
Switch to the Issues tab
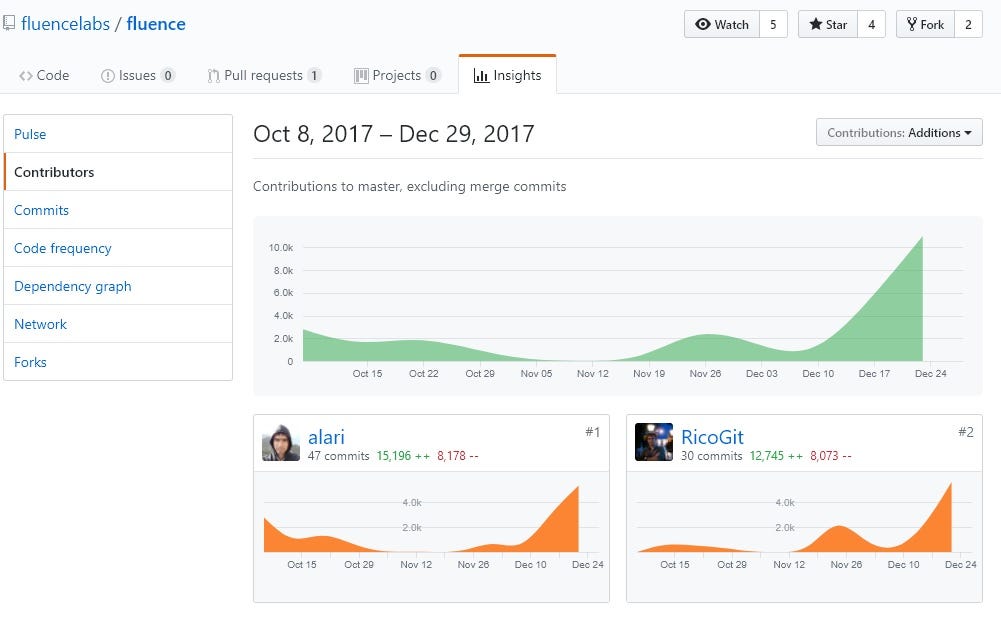tap(137, 75)
